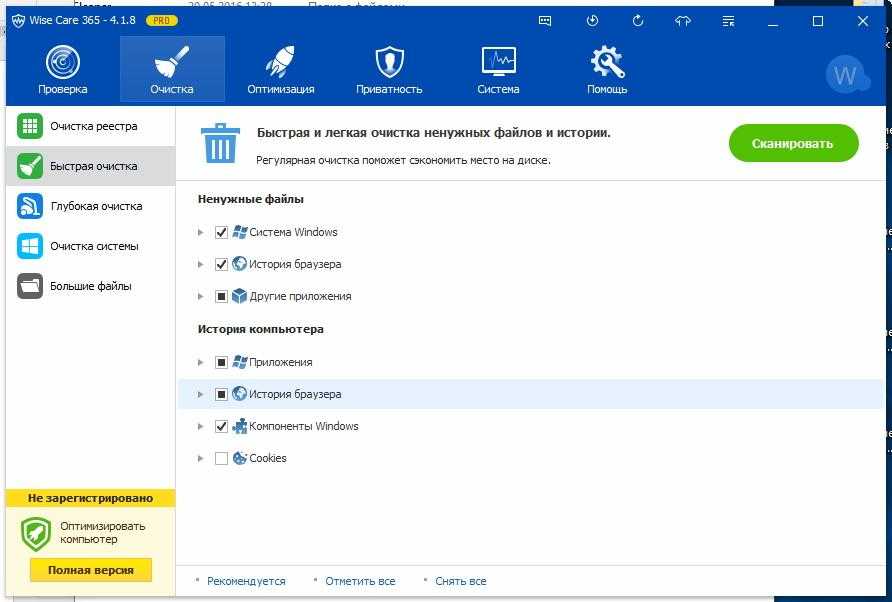Toggle the Другие приложения checkbox

(221, 296)
